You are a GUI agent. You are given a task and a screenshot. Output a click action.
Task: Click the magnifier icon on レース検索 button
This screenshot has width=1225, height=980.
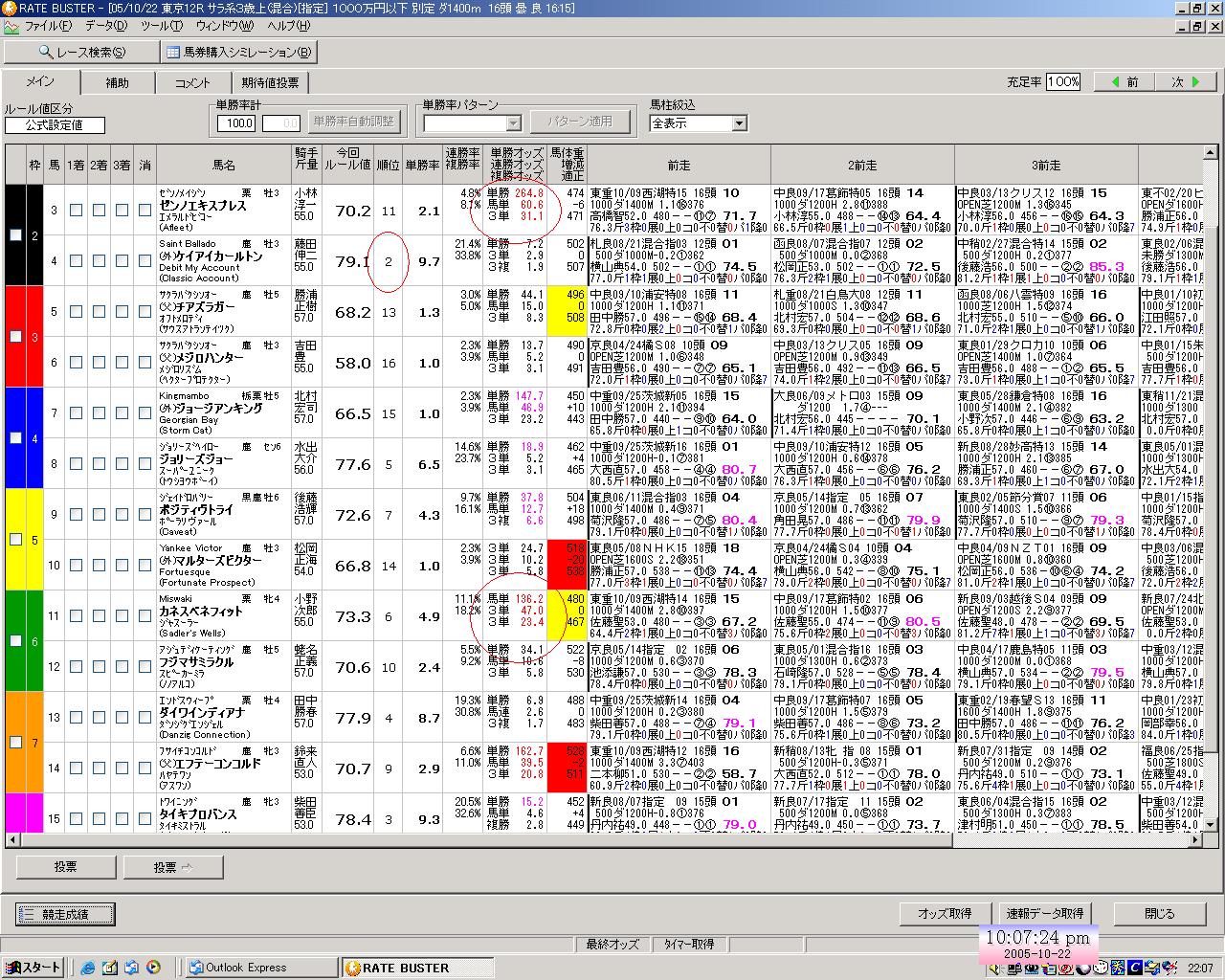pos(46,53)
